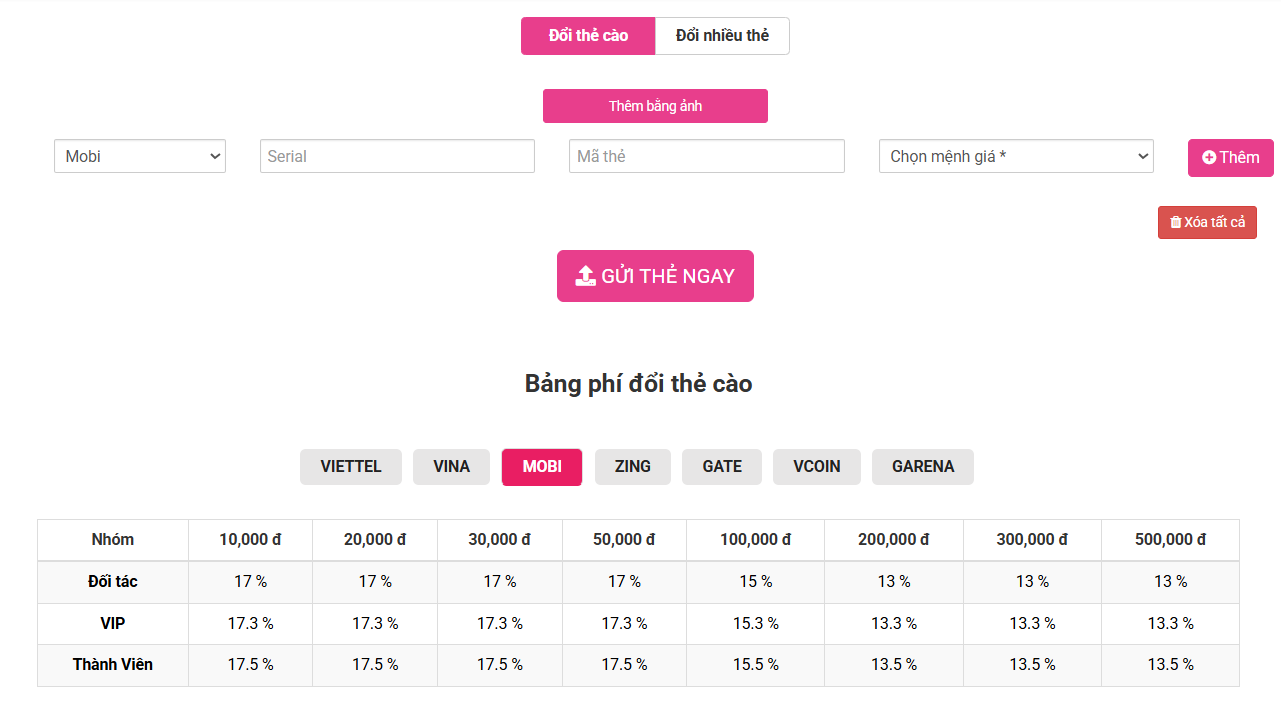Switch to the Đổi thẻ cào tab
Screen dimensions: 1281x705
coord(588,36)
